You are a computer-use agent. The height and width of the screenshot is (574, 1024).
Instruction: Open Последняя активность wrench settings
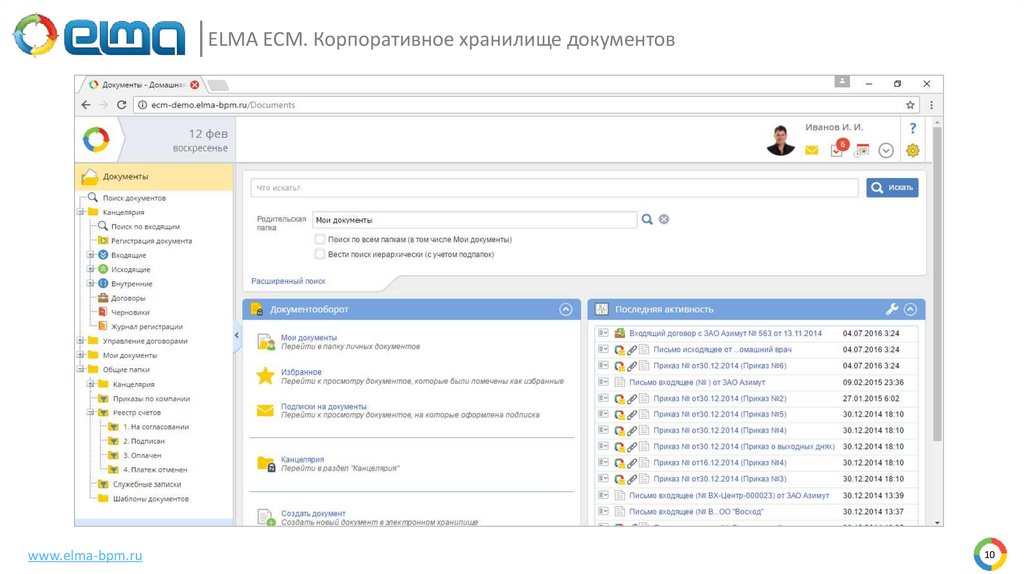[891, 309]
